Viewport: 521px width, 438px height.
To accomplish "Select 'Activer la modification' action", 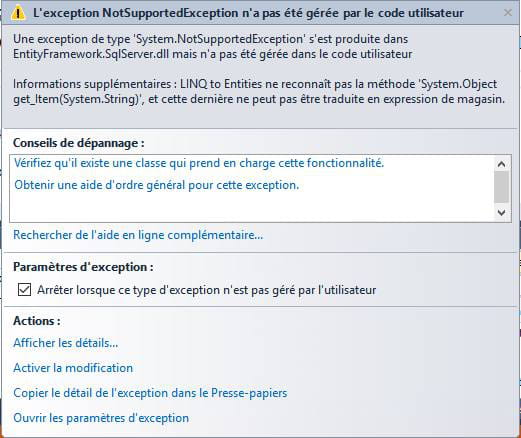I will click(73, 368).
